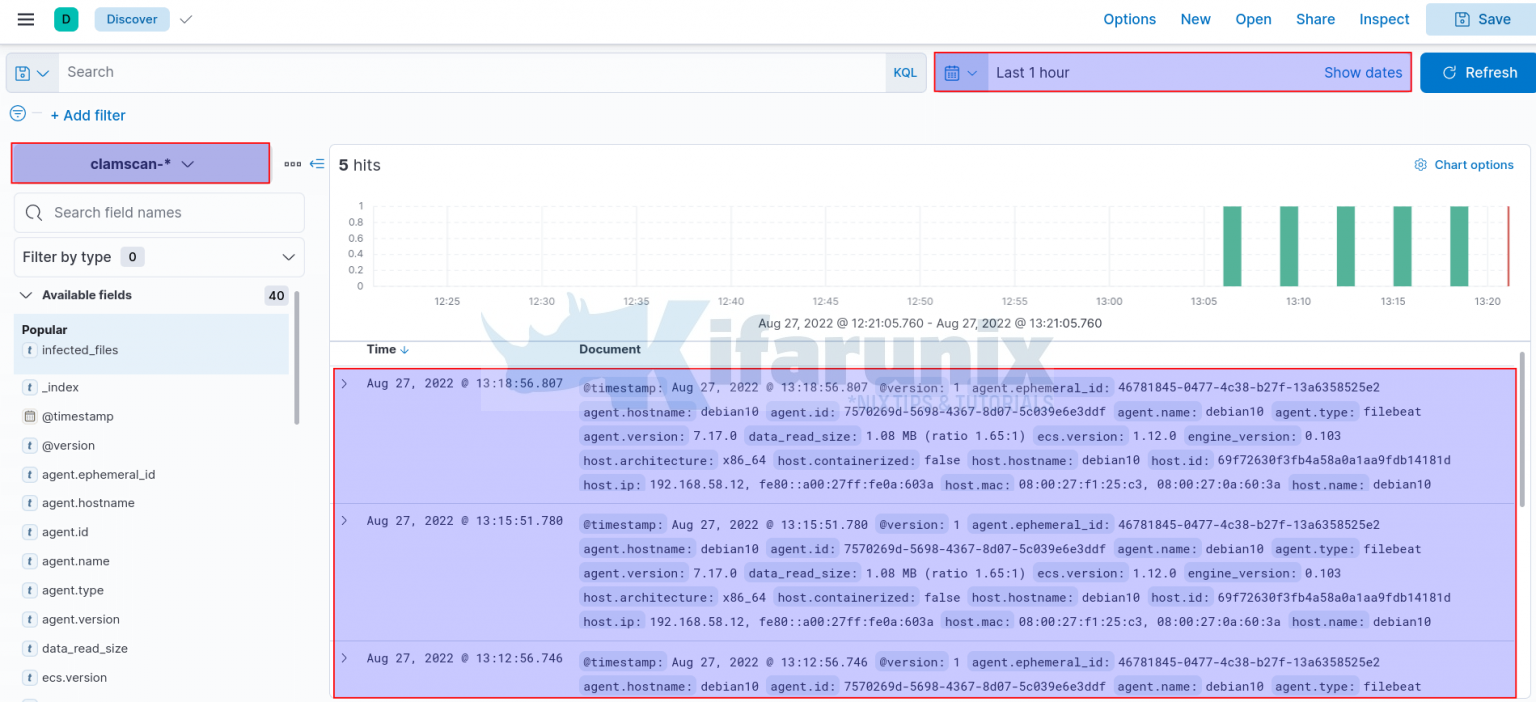Image resolution: width=1536 pixels, height=702 pixels.
Task: Open the main navigation hamburger menu
Action: (x=25, y=18)
